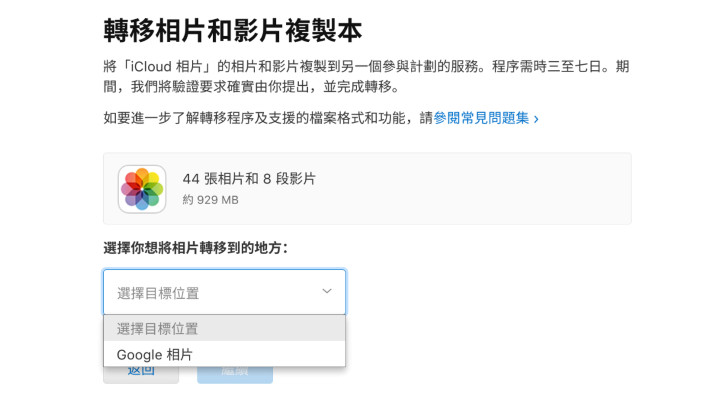The height and width of the screenshot is (405, 720).
Task: Click the colorful iCloud Photos app icon
Action: point(142,189)
